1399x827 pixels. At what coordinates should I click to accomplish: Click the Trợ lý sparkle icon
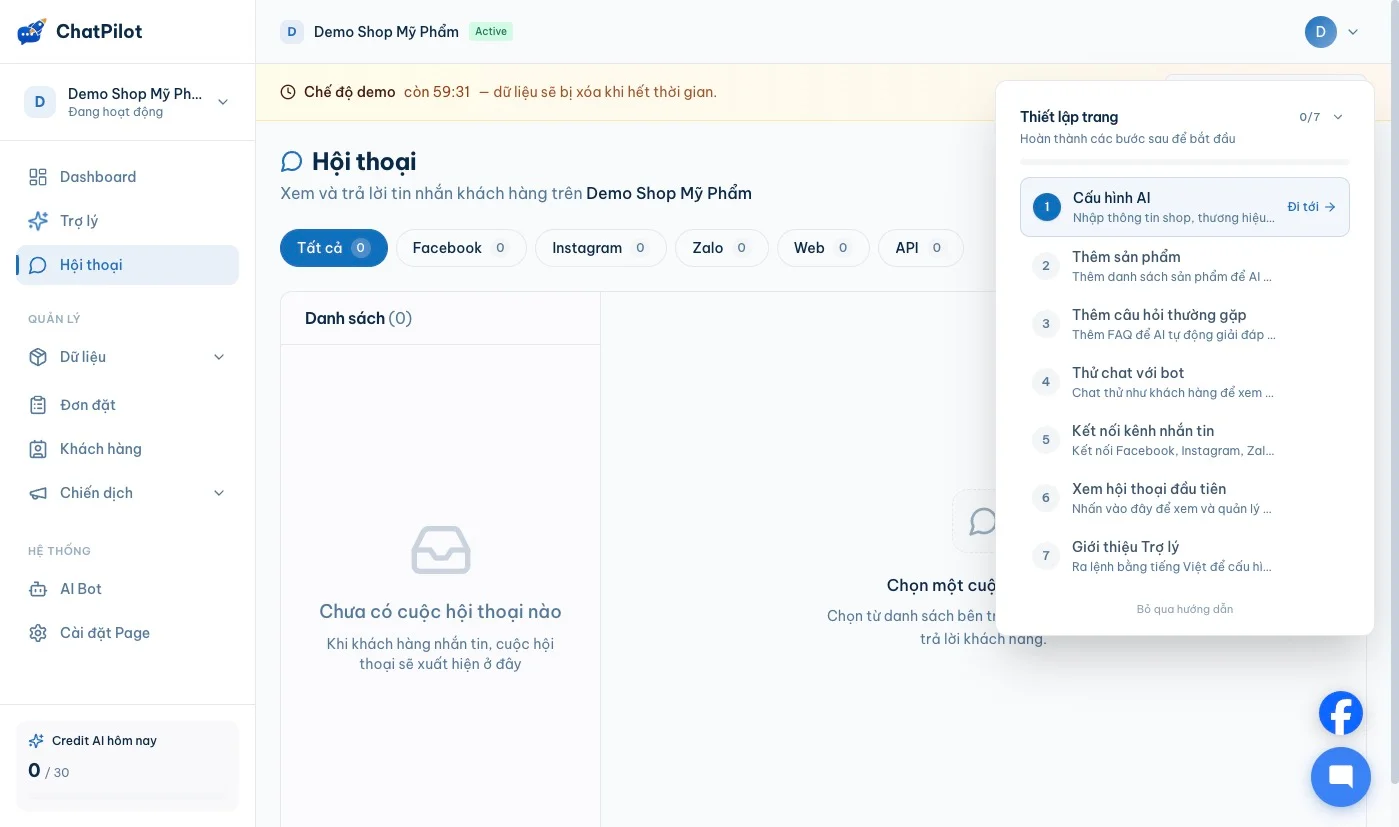(38, 221)
